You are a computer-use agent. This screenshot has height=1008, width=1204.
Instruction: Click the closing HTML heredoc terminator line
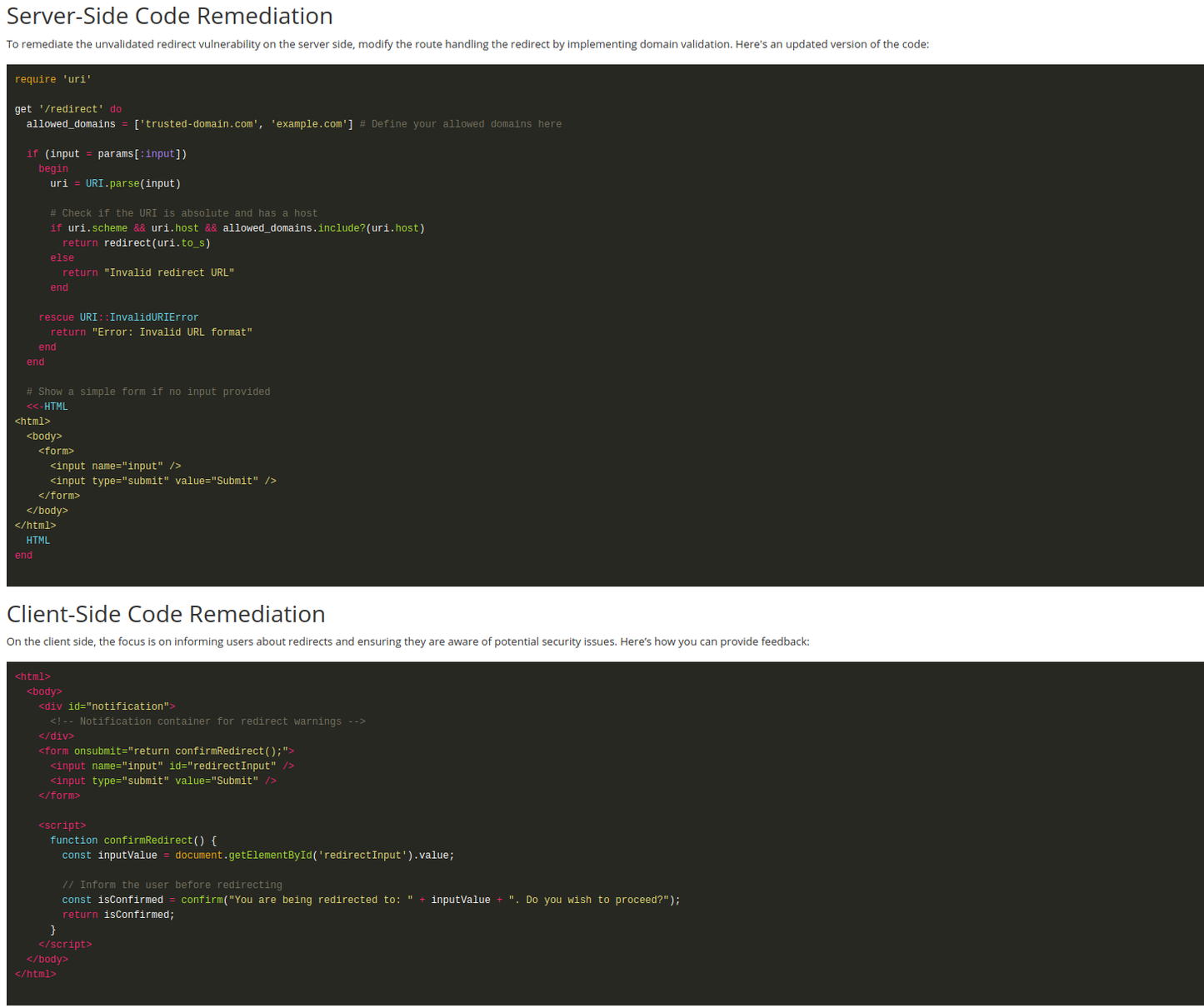pyautogui.click(x=38, y=541)
